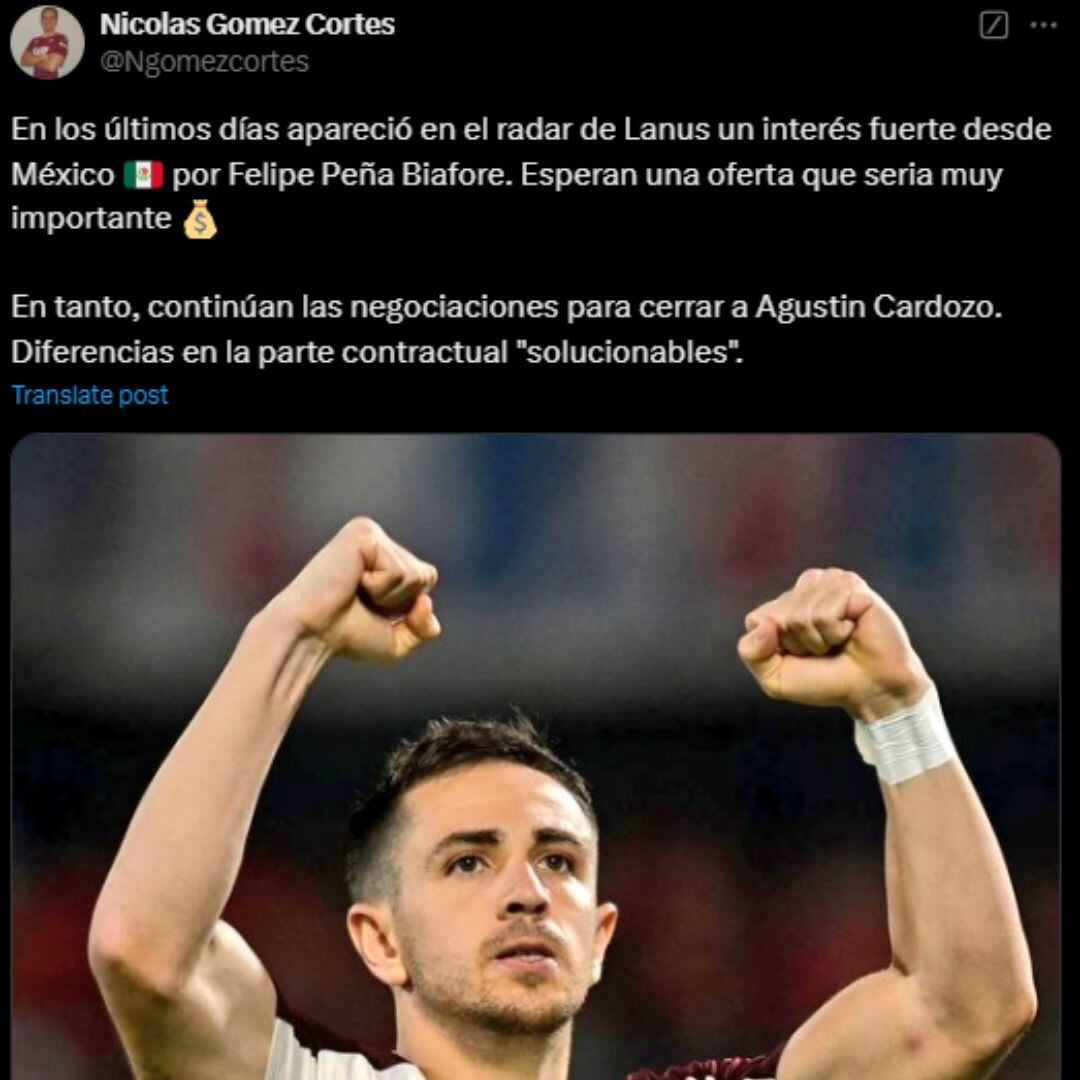Click the taped wrist in the photo
1080x1080 pixels.
[x=904, y=739]
